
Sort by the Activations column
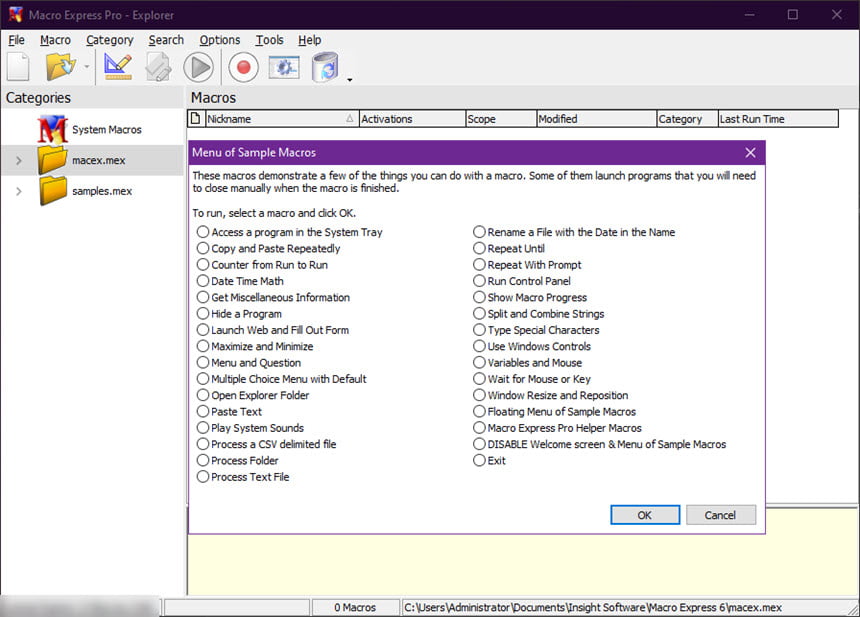(412, 118)
